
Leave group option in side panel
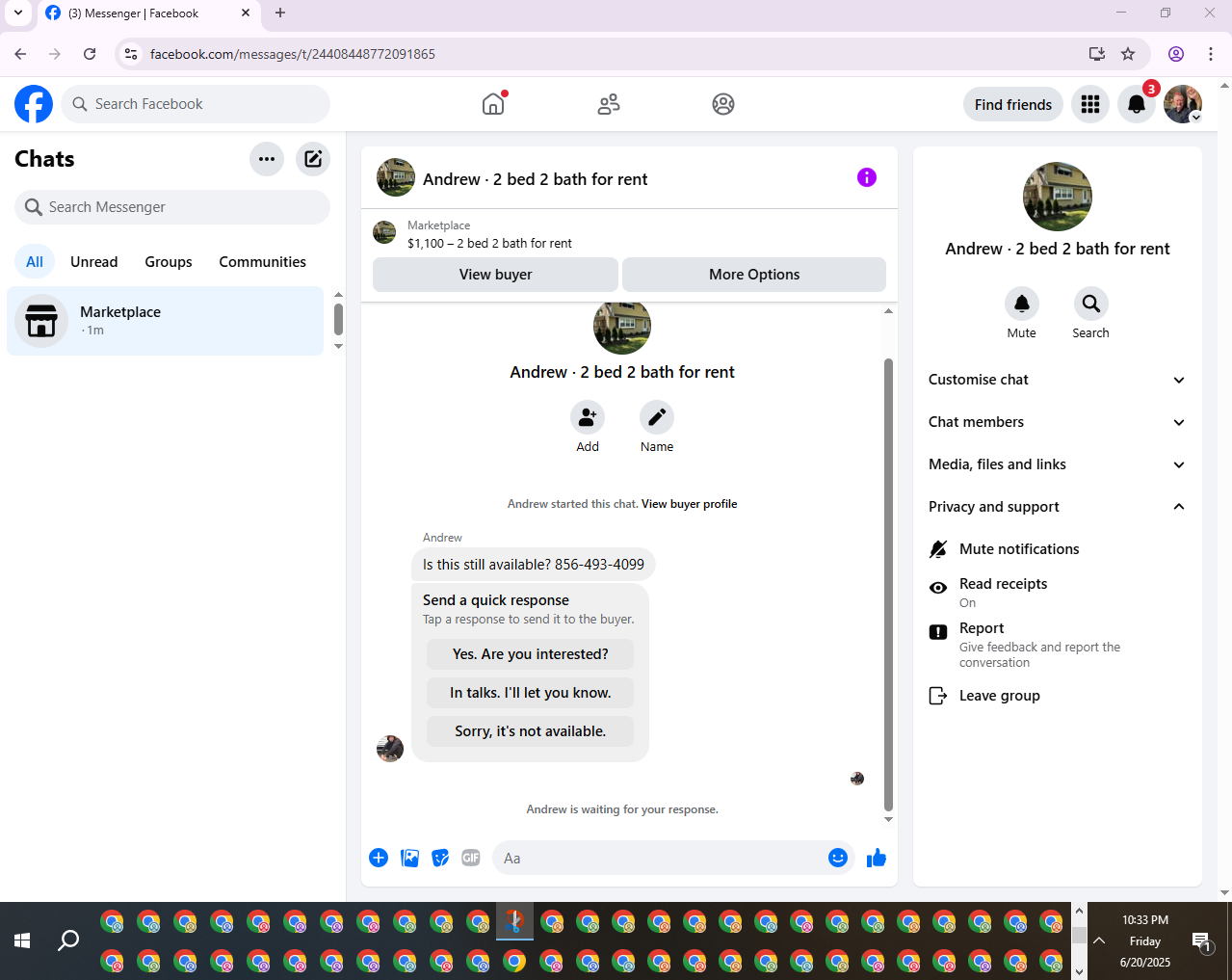pos(1057,696)
